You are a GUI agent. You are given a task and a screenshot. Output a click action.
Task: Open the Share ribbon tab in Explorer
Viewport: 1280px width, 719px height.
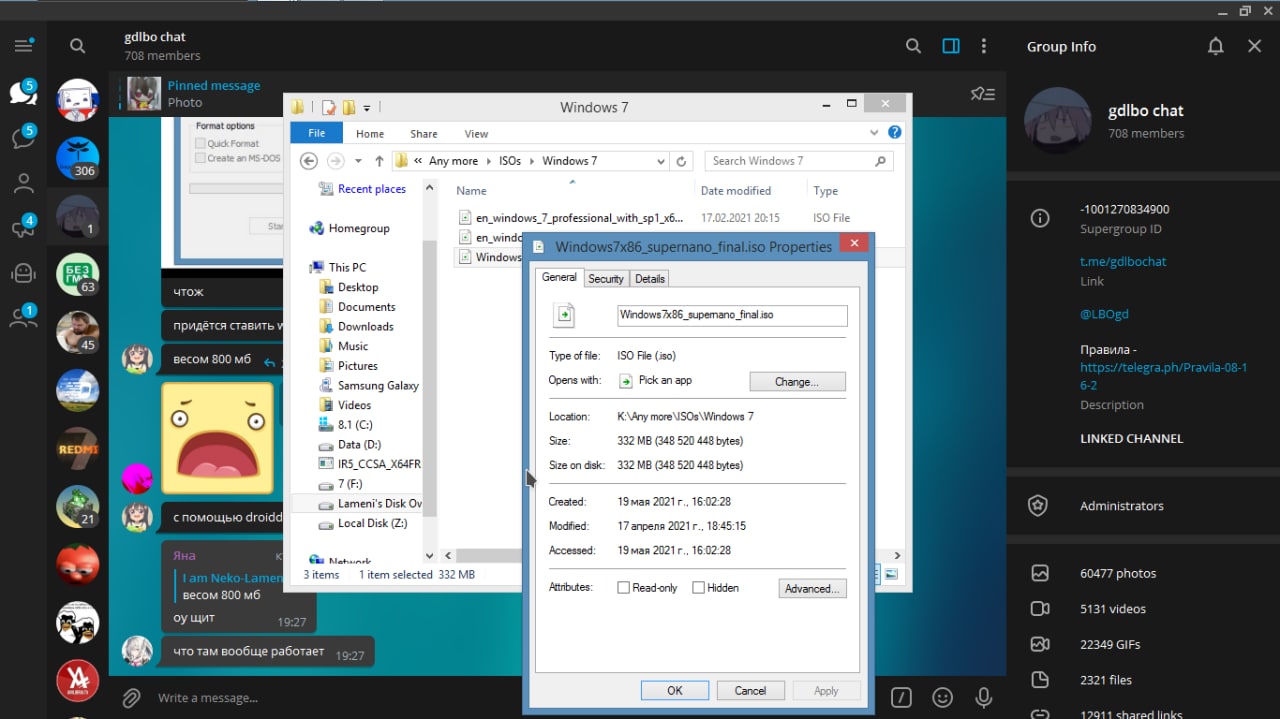click(424, 134)
